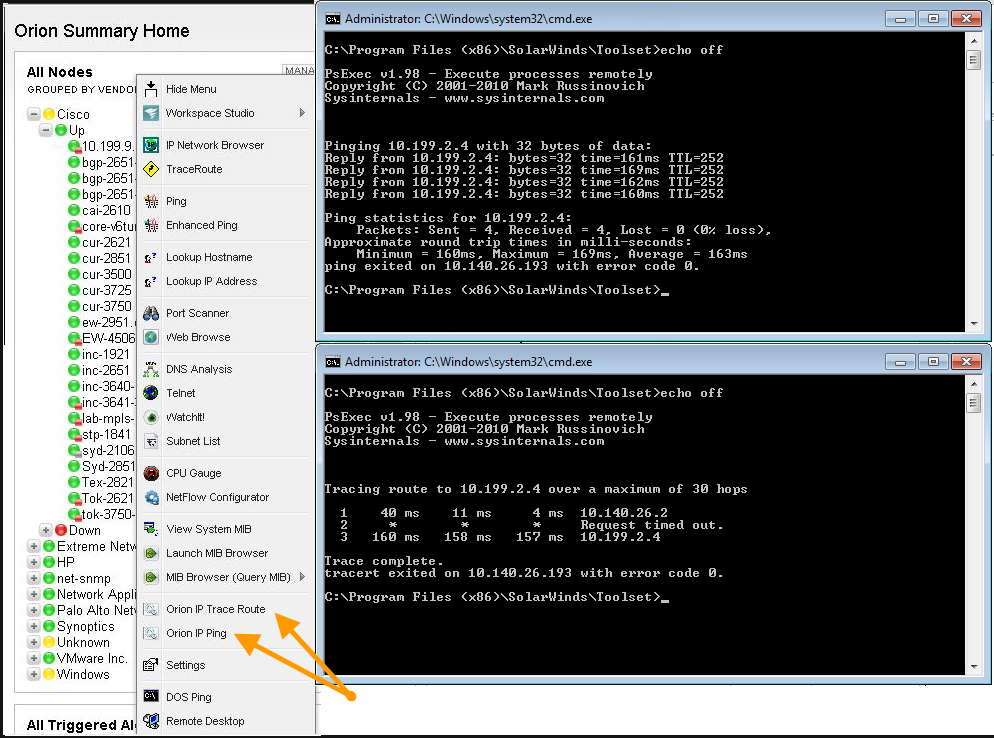Click the Workspace Studio icon
The height and width of the screenshot is (738, 994).
click(151, 113)
